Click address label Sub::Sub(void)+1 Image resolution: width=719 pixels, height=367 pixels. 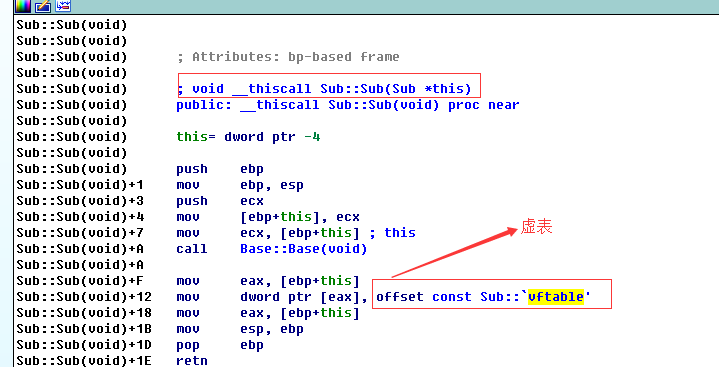pyautogui.click(x=80, y=185)
